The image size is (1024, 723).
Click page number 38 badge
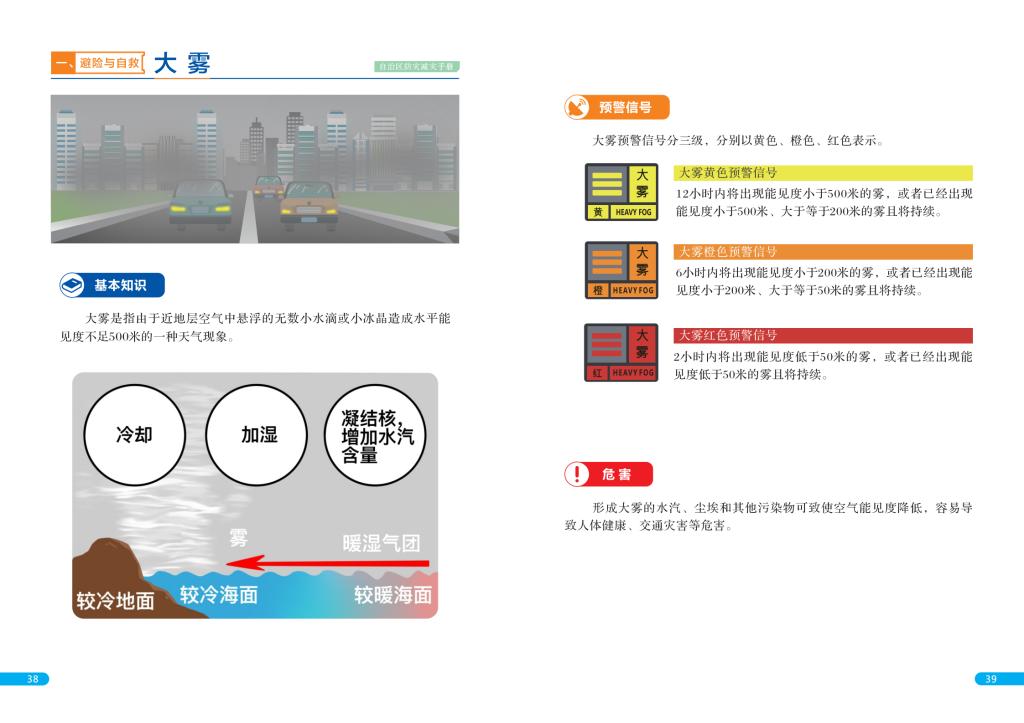point(32,679)
